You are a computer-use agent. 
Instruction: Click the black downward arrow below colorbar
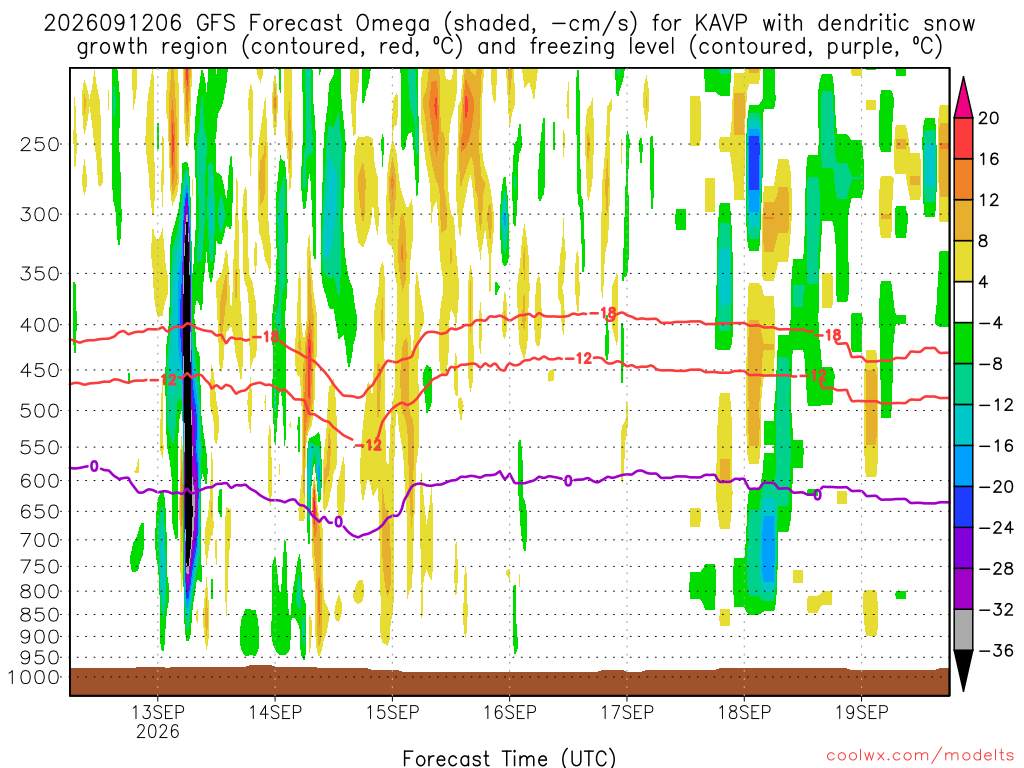963,671
